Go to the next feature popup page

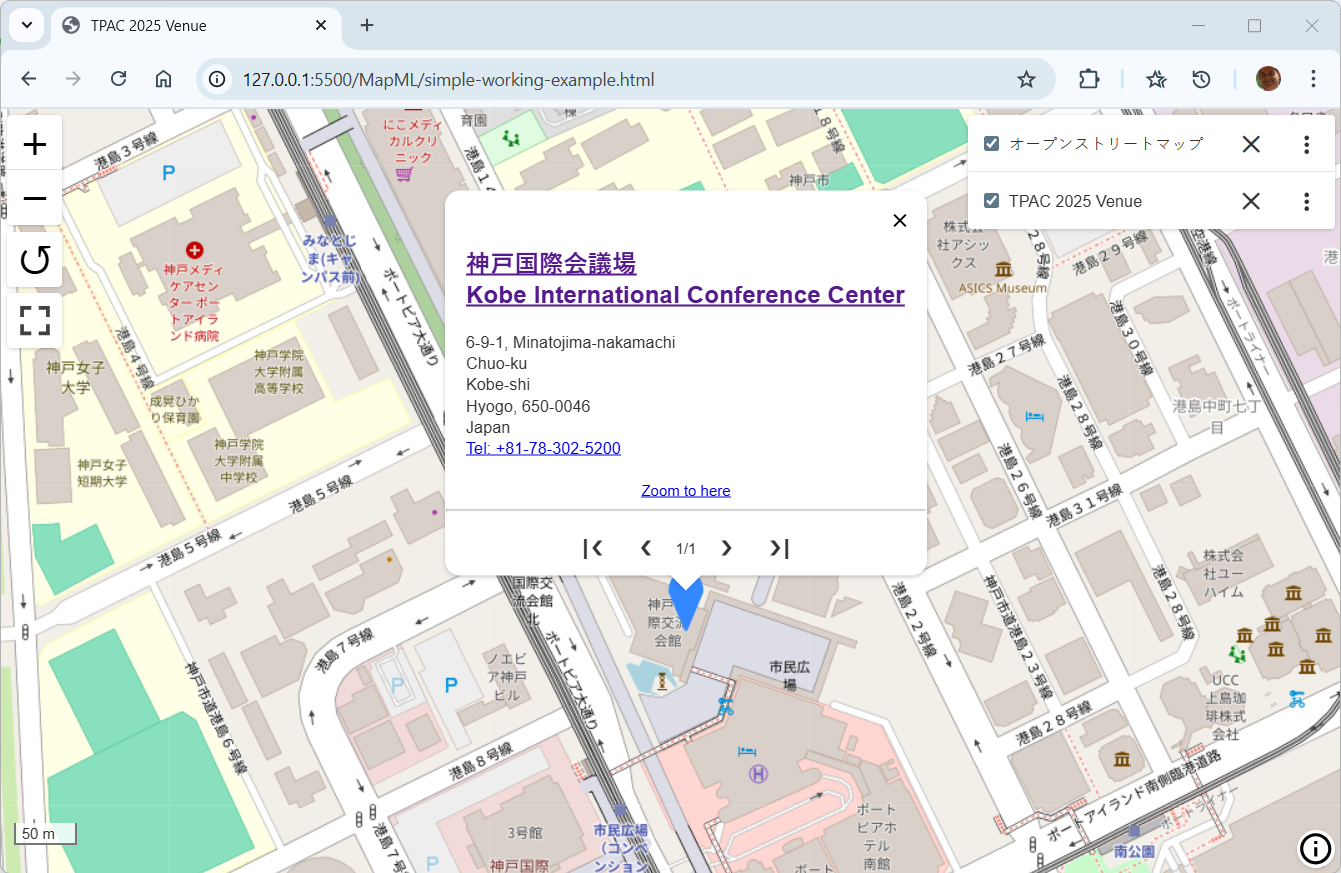(726, 548)
